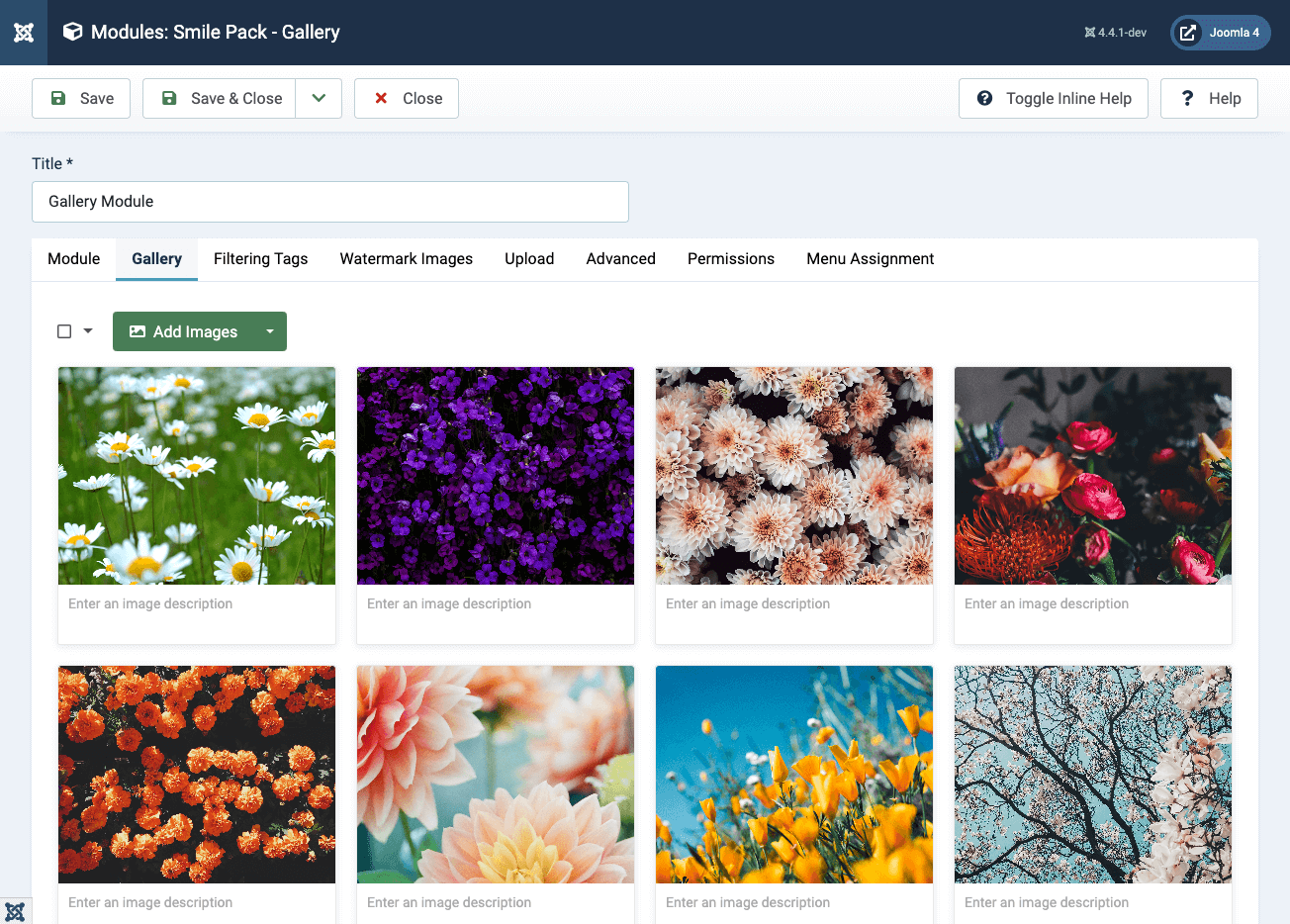Click the description field under the yellow poppies
The height and width of the screenshot is (924, 1290).
794,903
